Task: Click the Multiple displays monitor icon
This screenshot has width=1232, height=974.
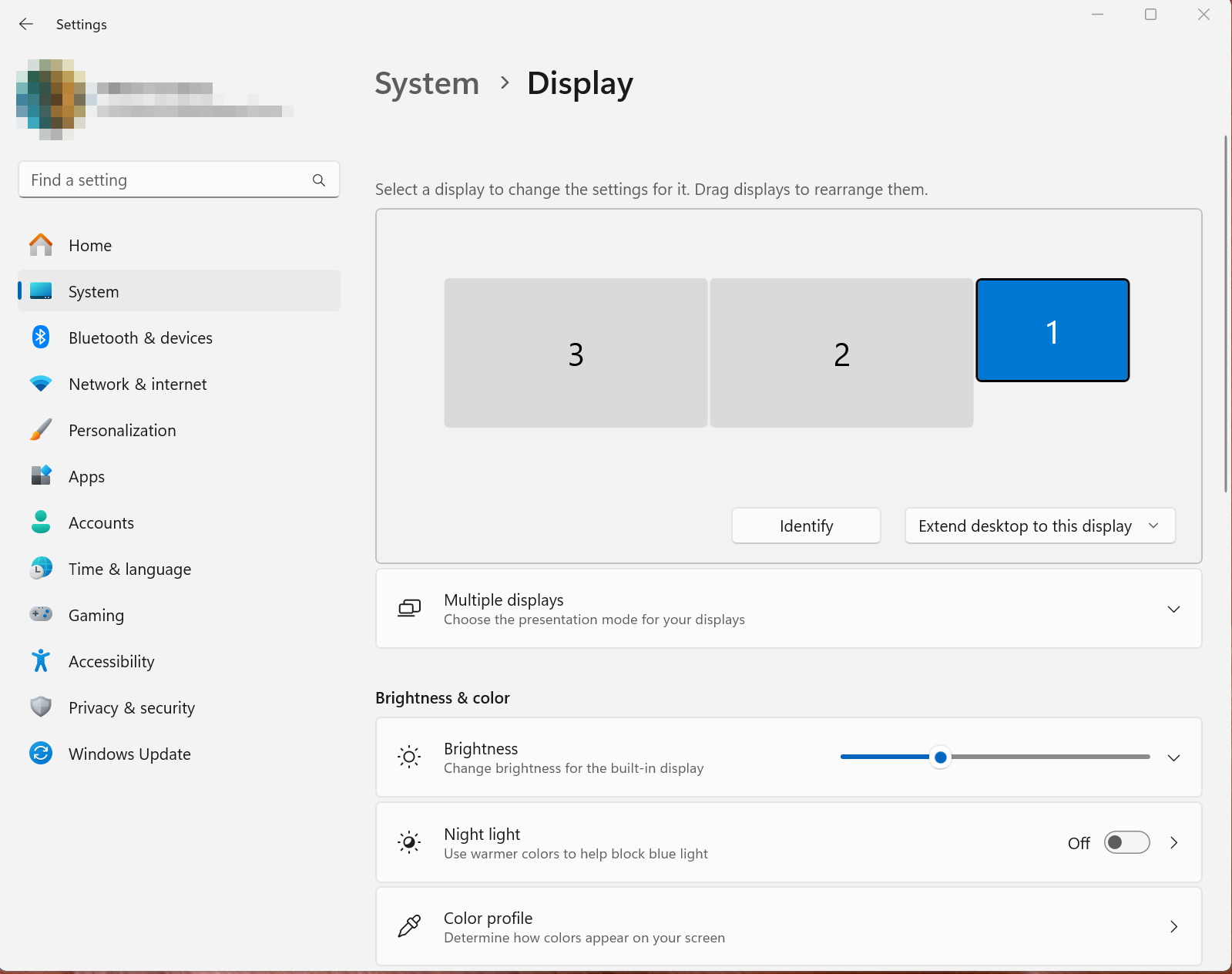Action: click(x=409, y=609)
